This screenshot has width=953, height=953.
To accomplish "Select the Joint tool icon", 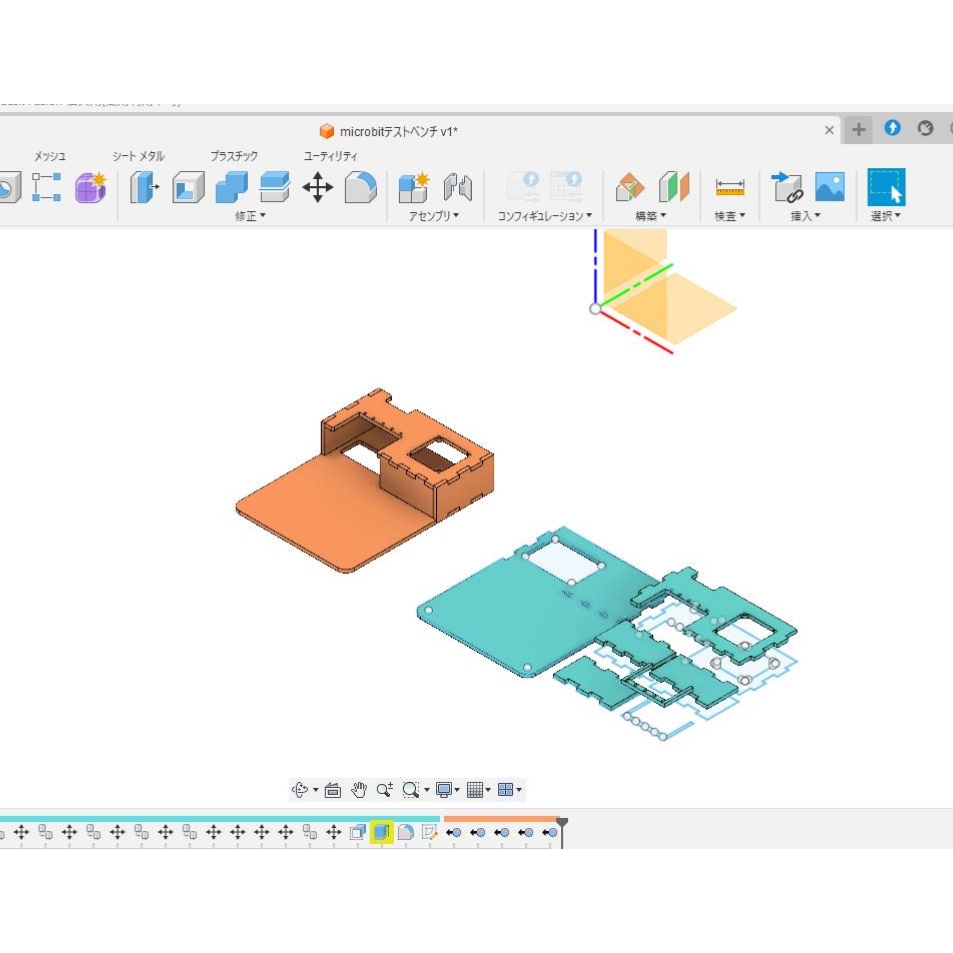I will (457, 187).
